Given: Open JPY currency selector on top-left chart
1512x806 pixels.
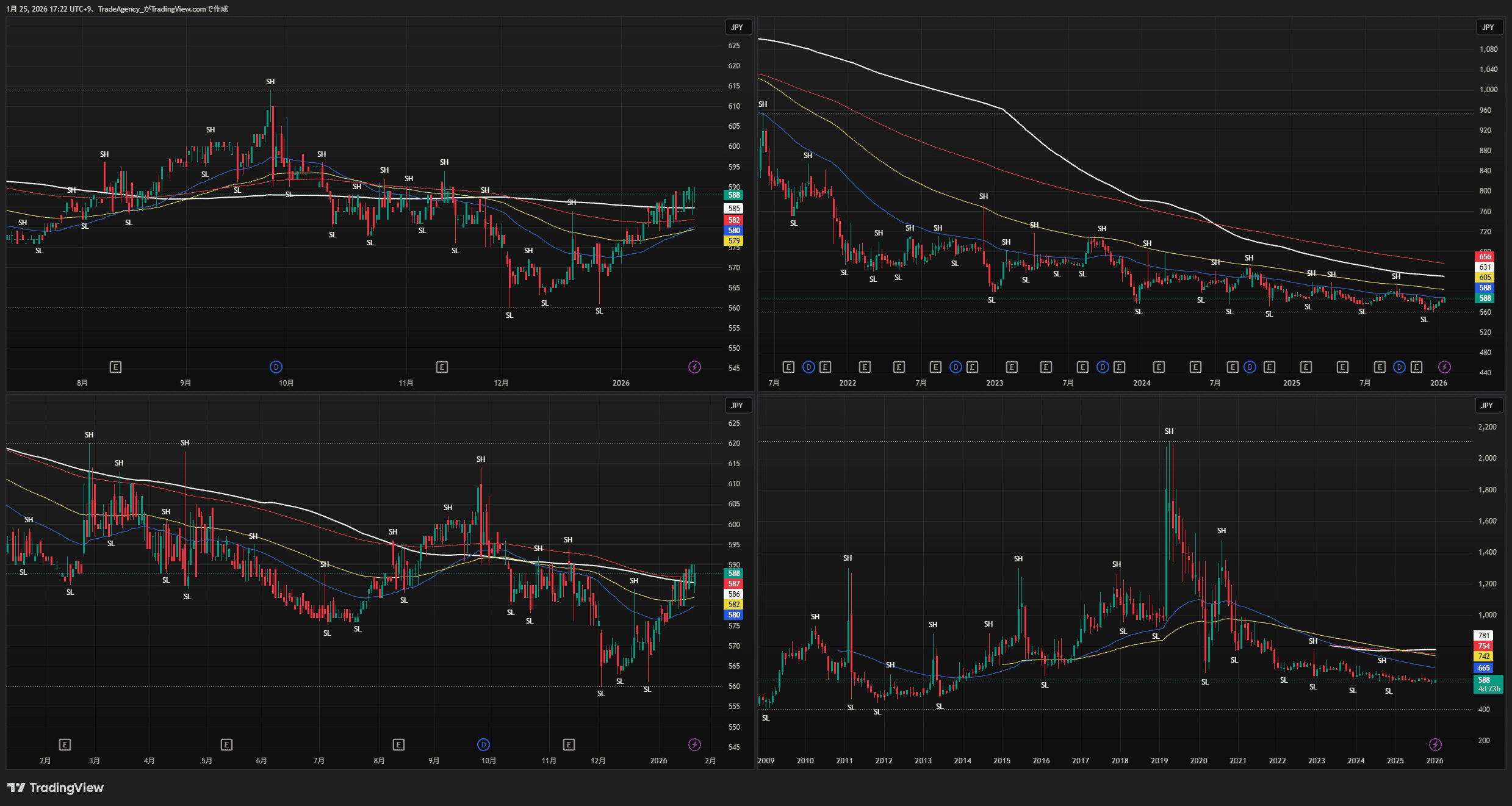Looking at the screenshot, I should tap(737, 27).
